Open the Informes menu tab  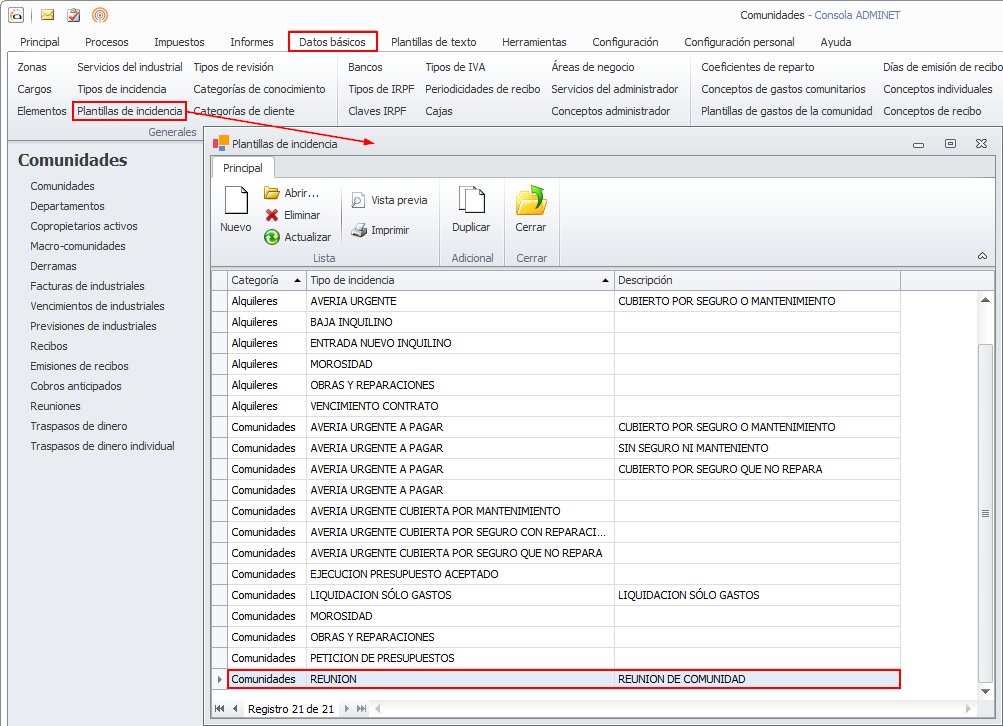tap(252, 42)
